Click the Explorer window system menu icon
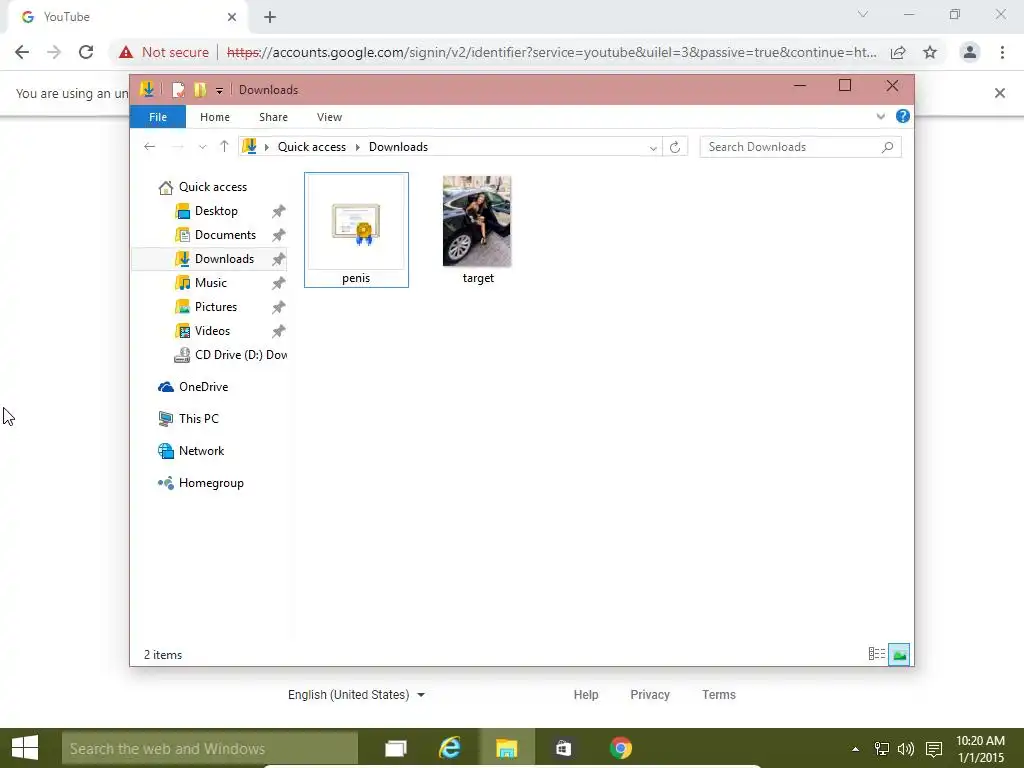Screen dimensions: 1024x768 (x=147, y=89)
